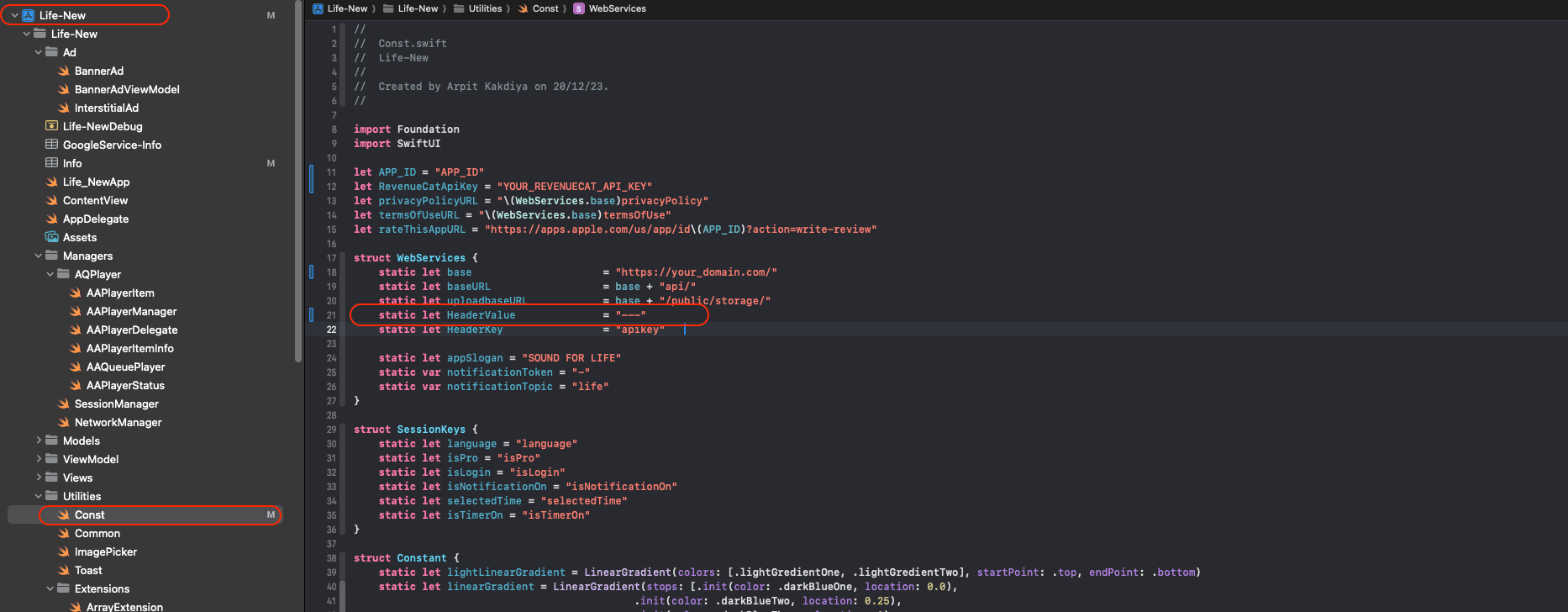
Task: Click the NetworkManager swift icon
Action: tap(63, 422)
